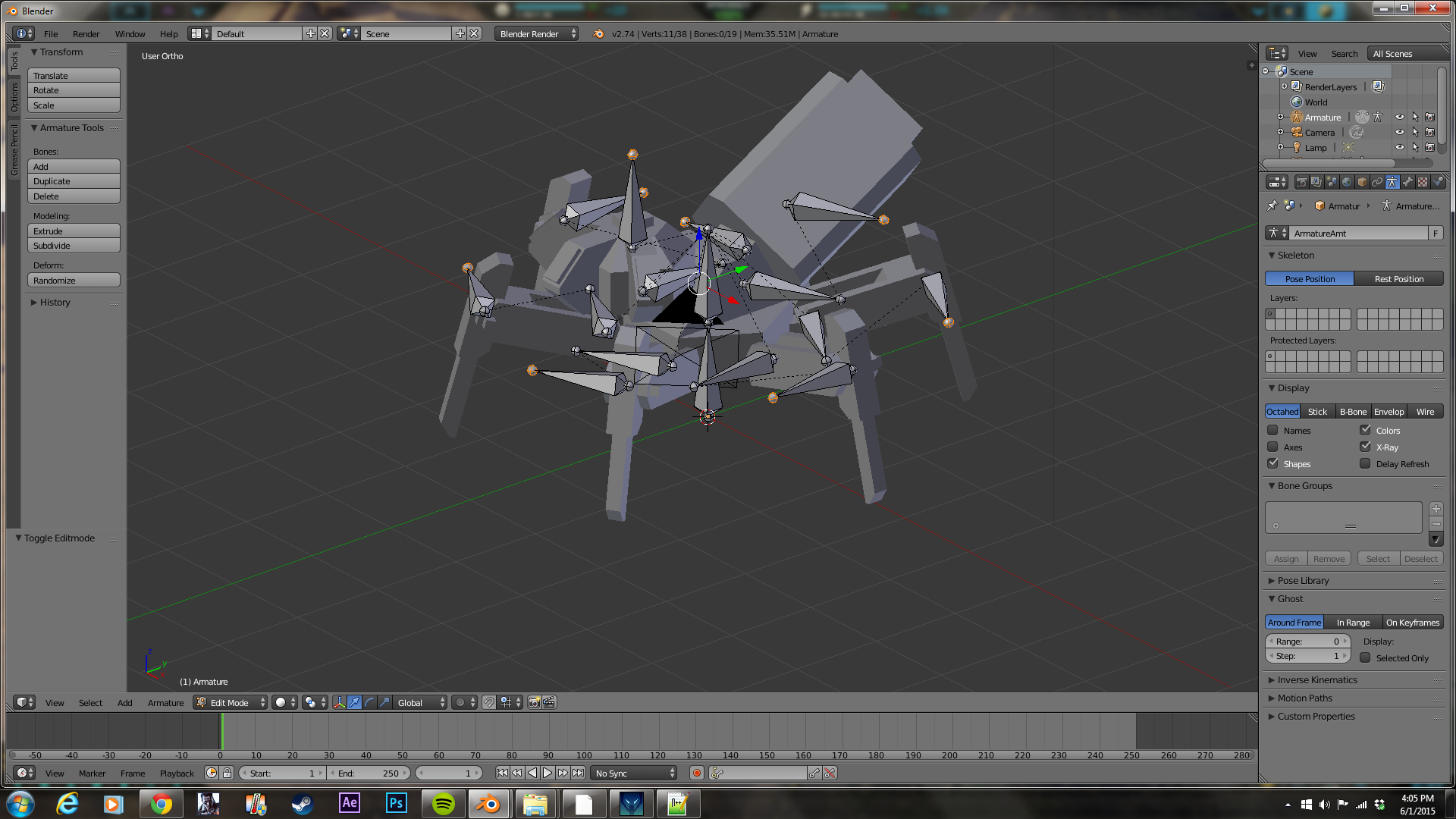Open the Object Constraints tab (chain icon)

1377,182
